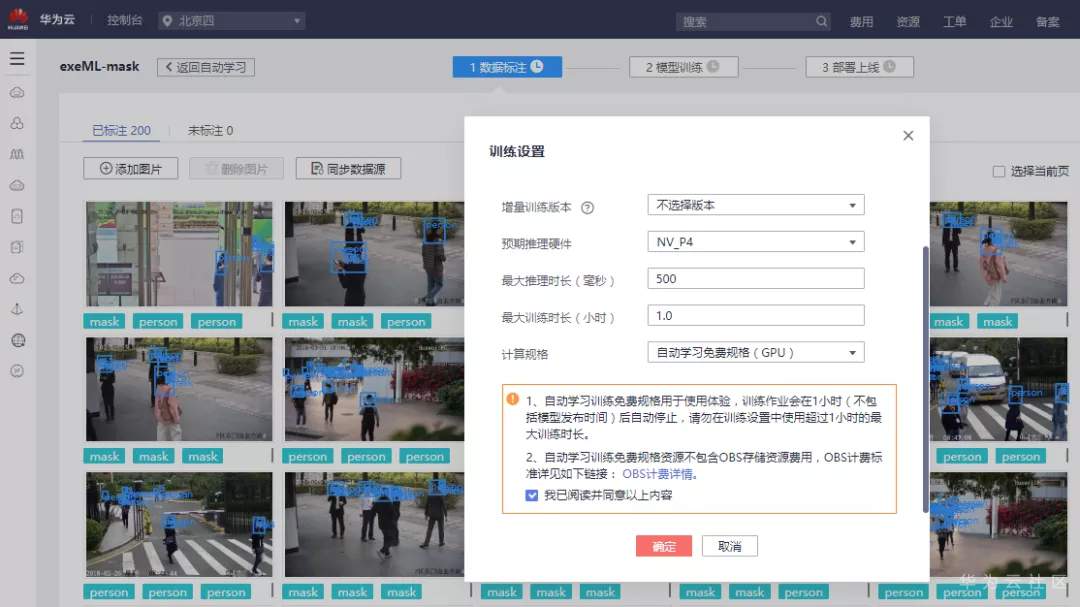Open the hamburger menu in the sidebar

[x=17, y=59]
